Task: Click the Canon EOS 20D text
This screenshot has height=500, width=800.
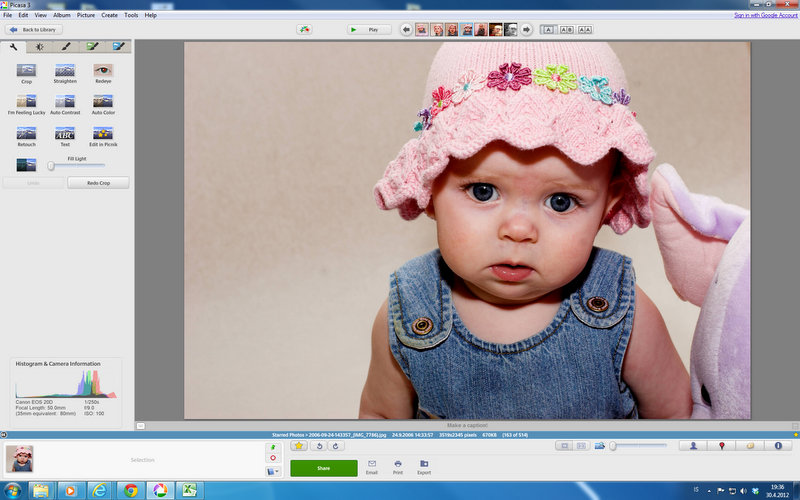Action: click(34, 402)
